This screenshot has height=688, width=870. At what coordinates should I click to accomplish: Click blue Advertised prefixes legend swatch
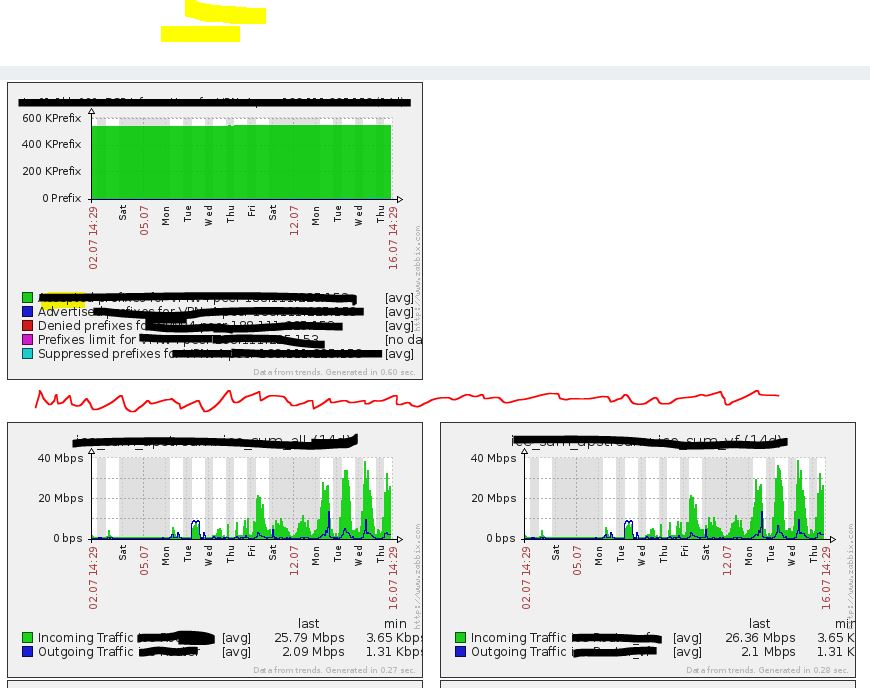coord(27,312)
